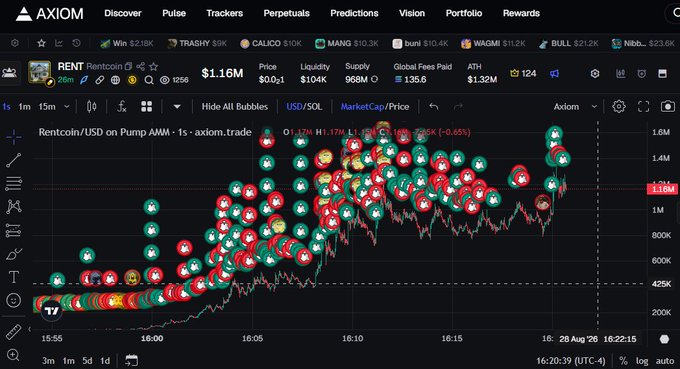680x369 pixels.
Task: Open the go-to-date calendar icon
Action: [131, 360]
